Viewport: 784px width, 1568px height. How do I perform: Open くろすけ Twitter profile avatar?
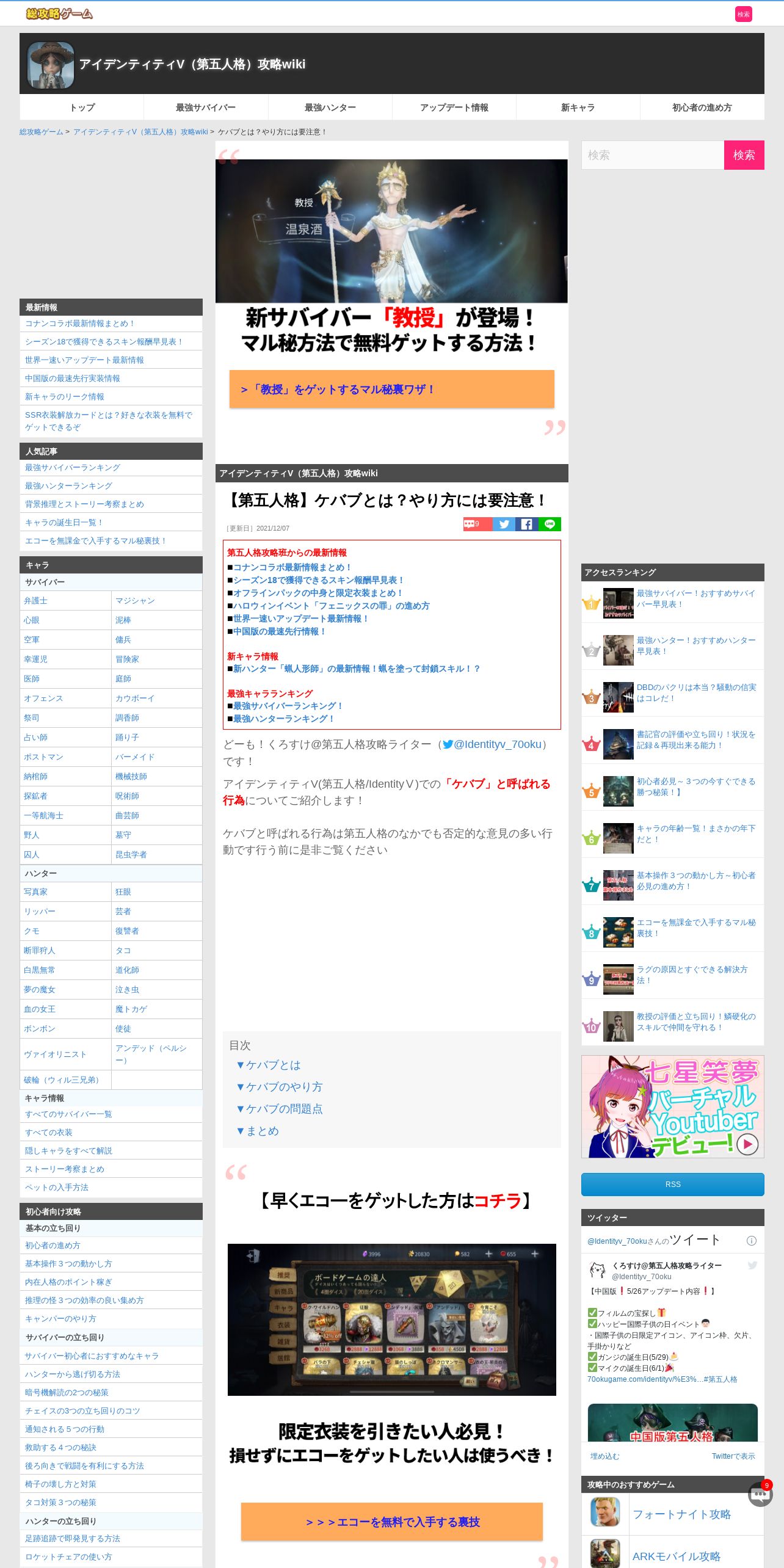pyautogui.click(x=597, y=1270)
